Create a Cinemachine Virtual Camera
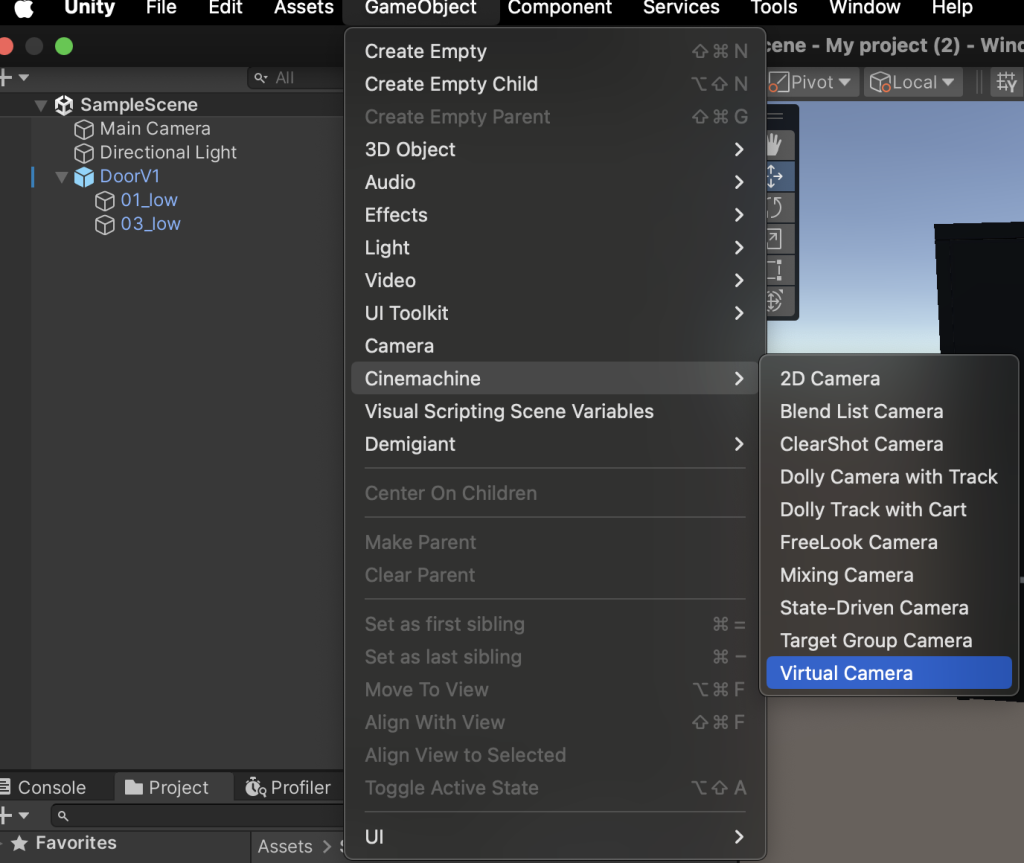The image size is (1024, 863). tap(889, 673)
